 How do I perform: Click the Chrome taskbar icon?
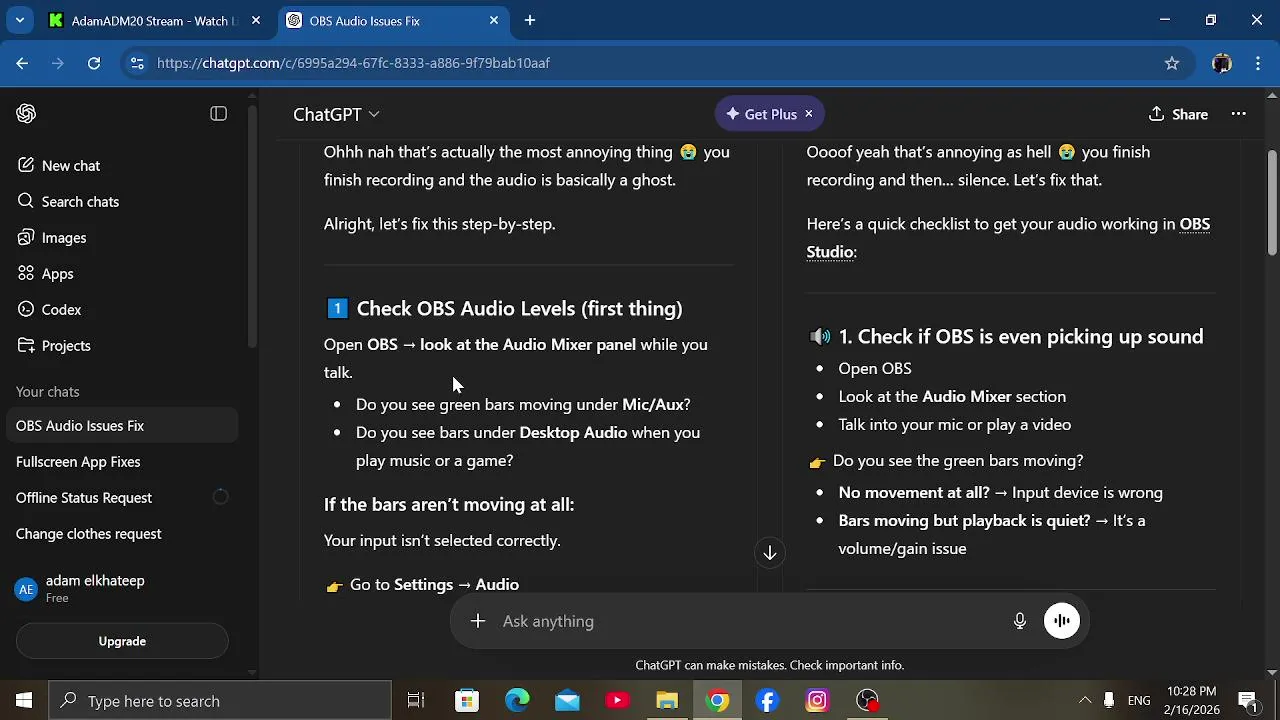pos(717,701)
